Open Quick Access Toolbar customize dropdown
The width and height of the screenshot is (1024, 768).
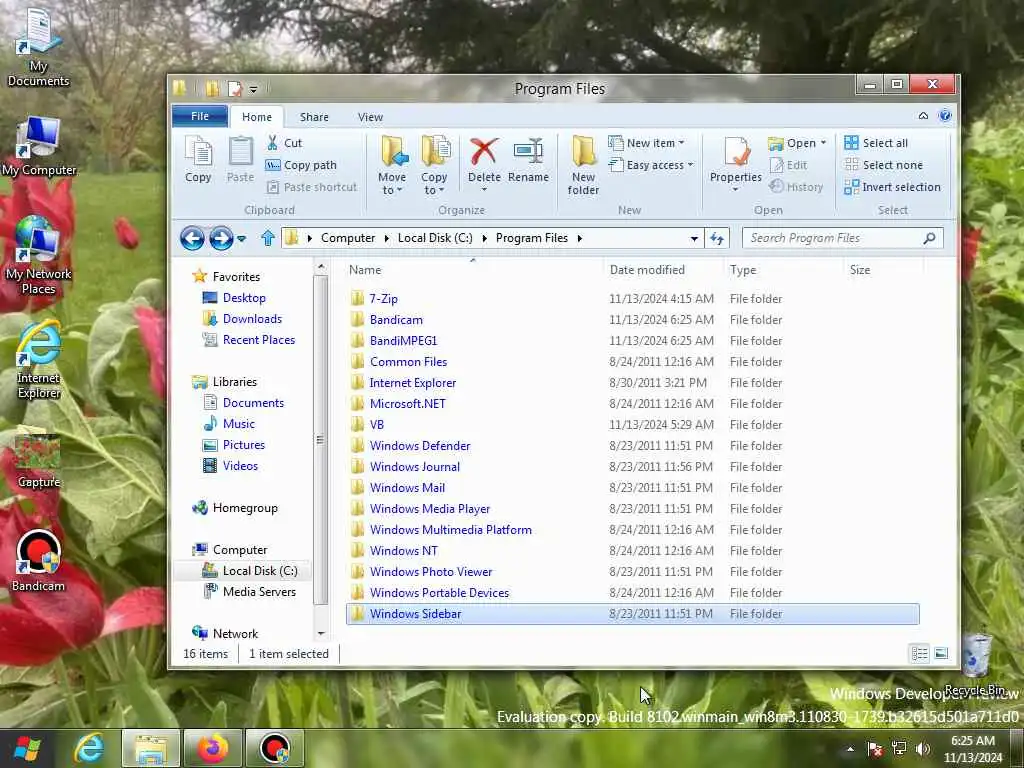pyautogui.click(x=253, y=89)
